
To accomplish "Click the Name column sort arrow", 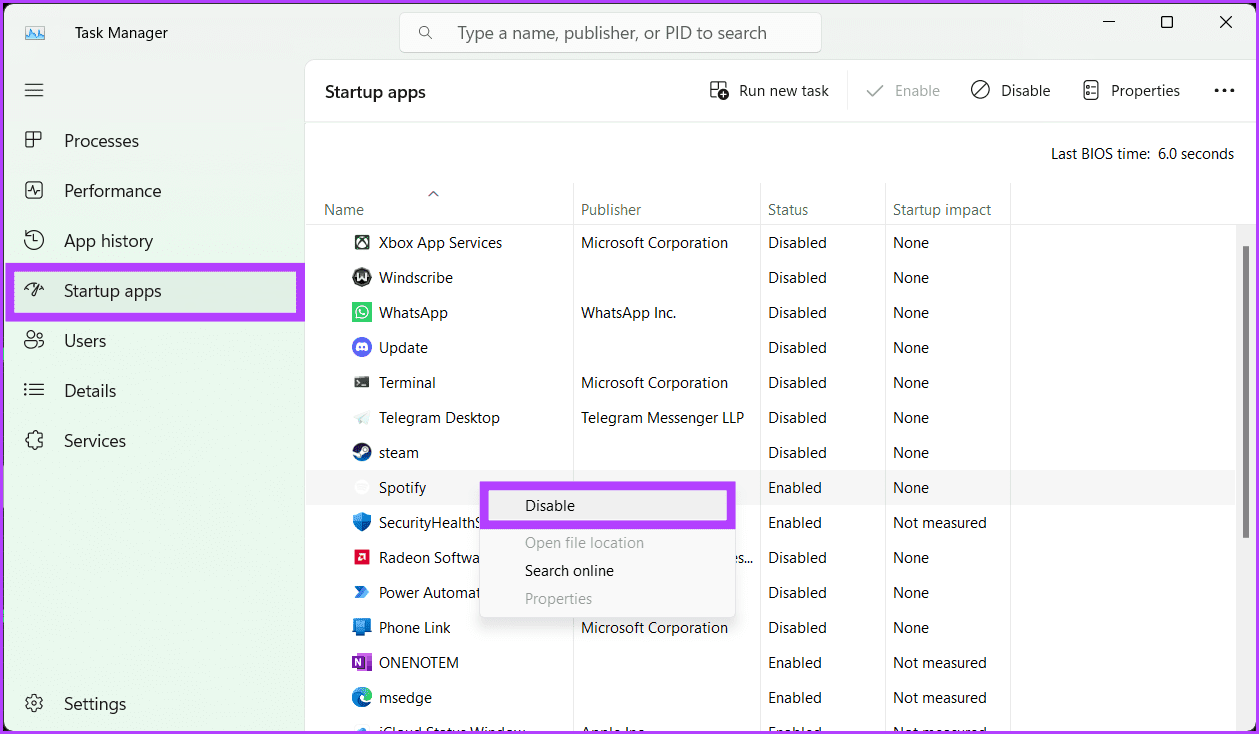I will point(433,193).
